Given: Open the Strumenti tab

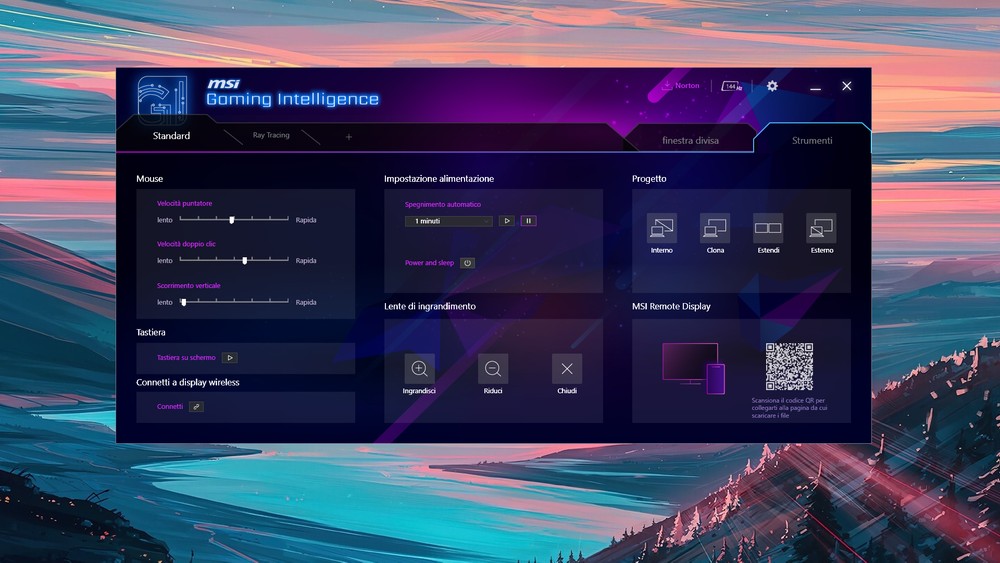Looking at the screenshot, I should 812,140.
